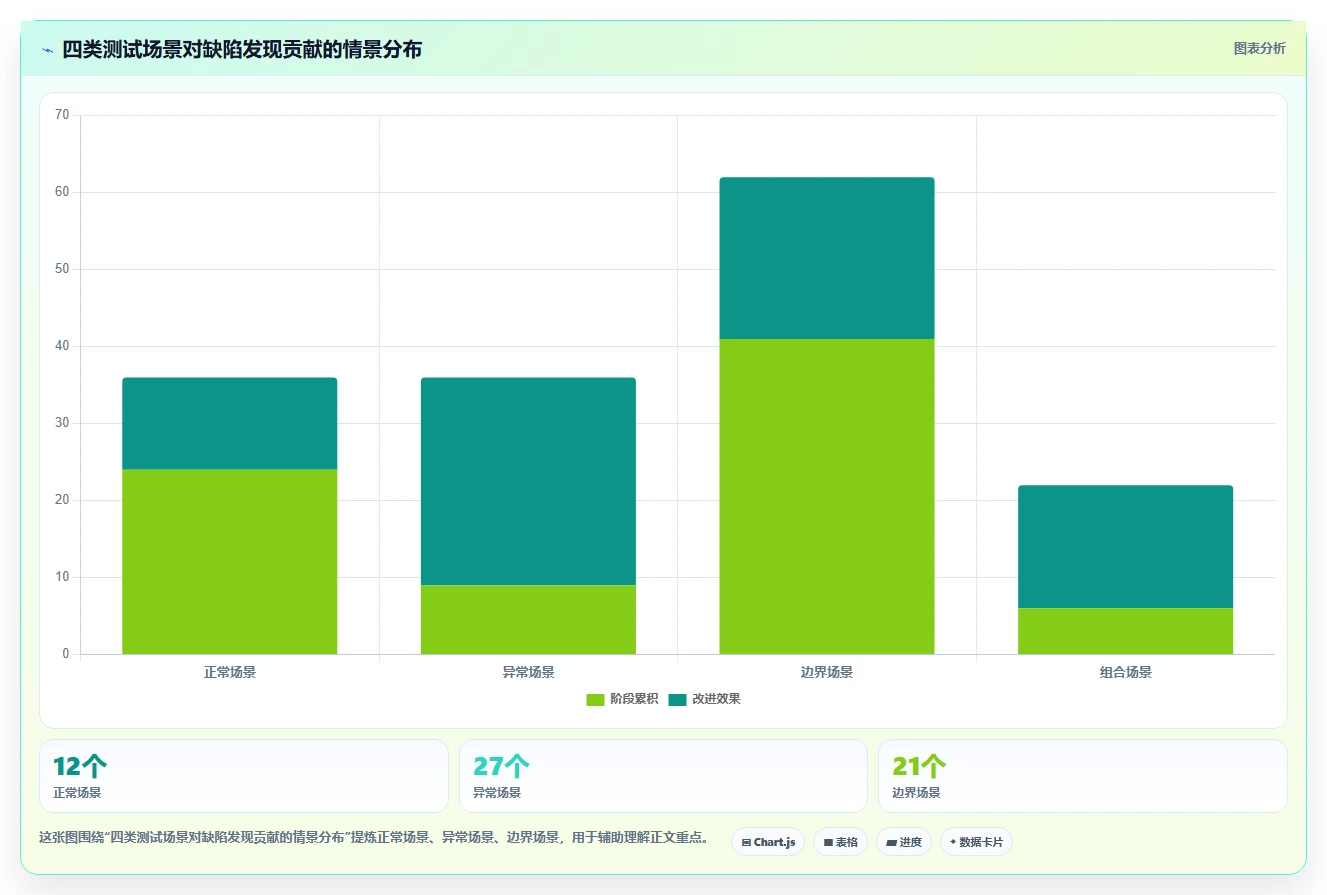
Task: Click the 表格 tag chip
Action: [840, 842]
